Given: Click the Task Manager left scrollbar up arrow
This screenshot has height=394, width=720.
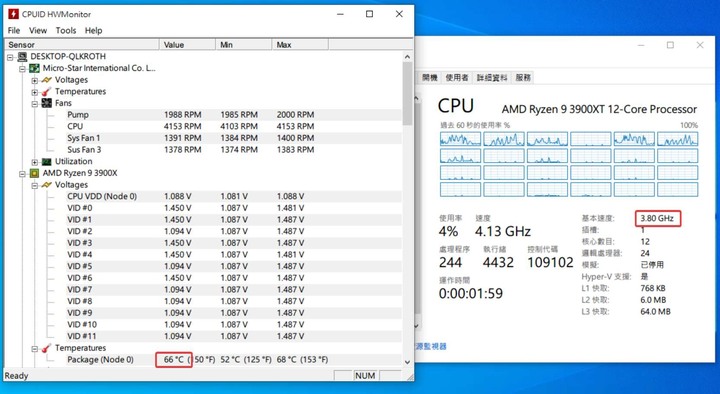Looking at the screenshot, I should pyautogui.click(x=416, y=98).
